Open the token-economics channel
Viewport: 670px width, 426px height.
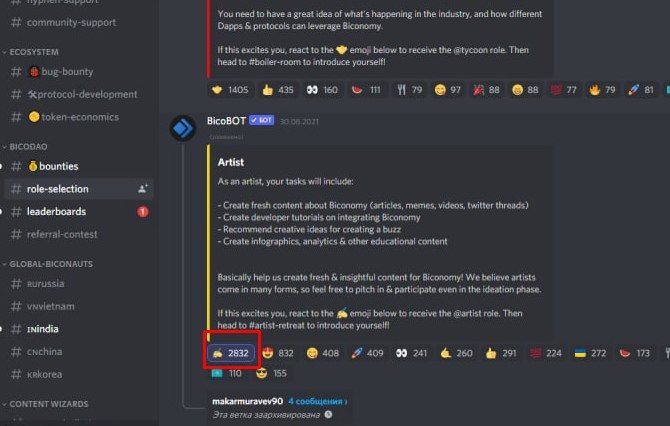click(79, 117)
